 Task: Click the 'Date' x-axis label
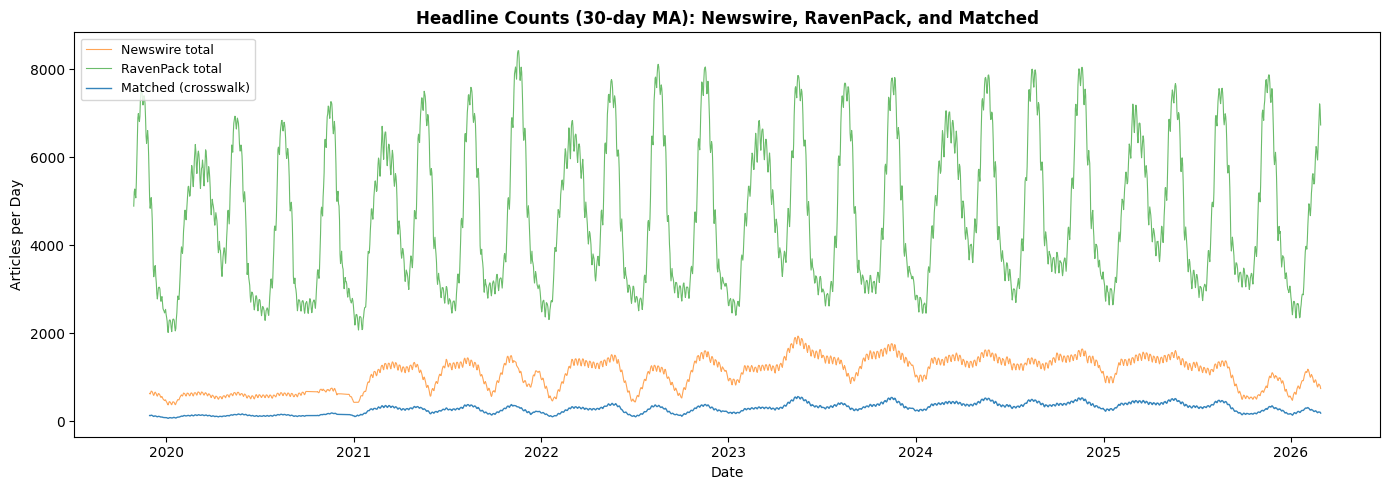(x=727, y=472)
